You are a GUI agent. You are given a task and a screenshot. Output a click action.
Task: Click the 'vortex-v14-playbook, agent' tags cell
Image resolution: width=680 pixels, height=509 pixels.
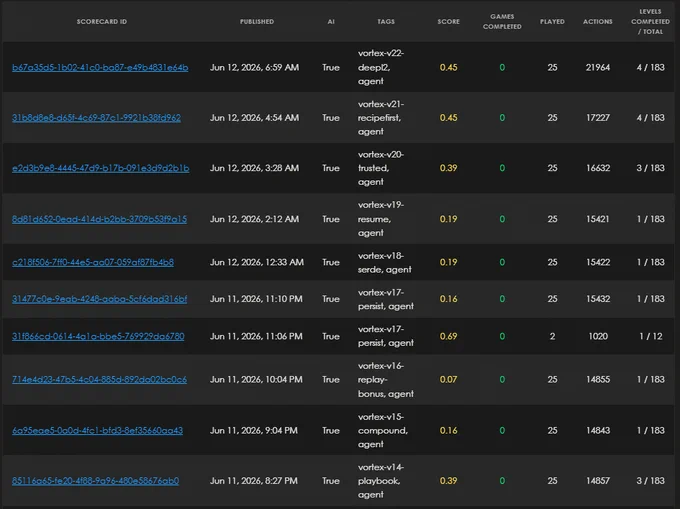click(381, 480)
